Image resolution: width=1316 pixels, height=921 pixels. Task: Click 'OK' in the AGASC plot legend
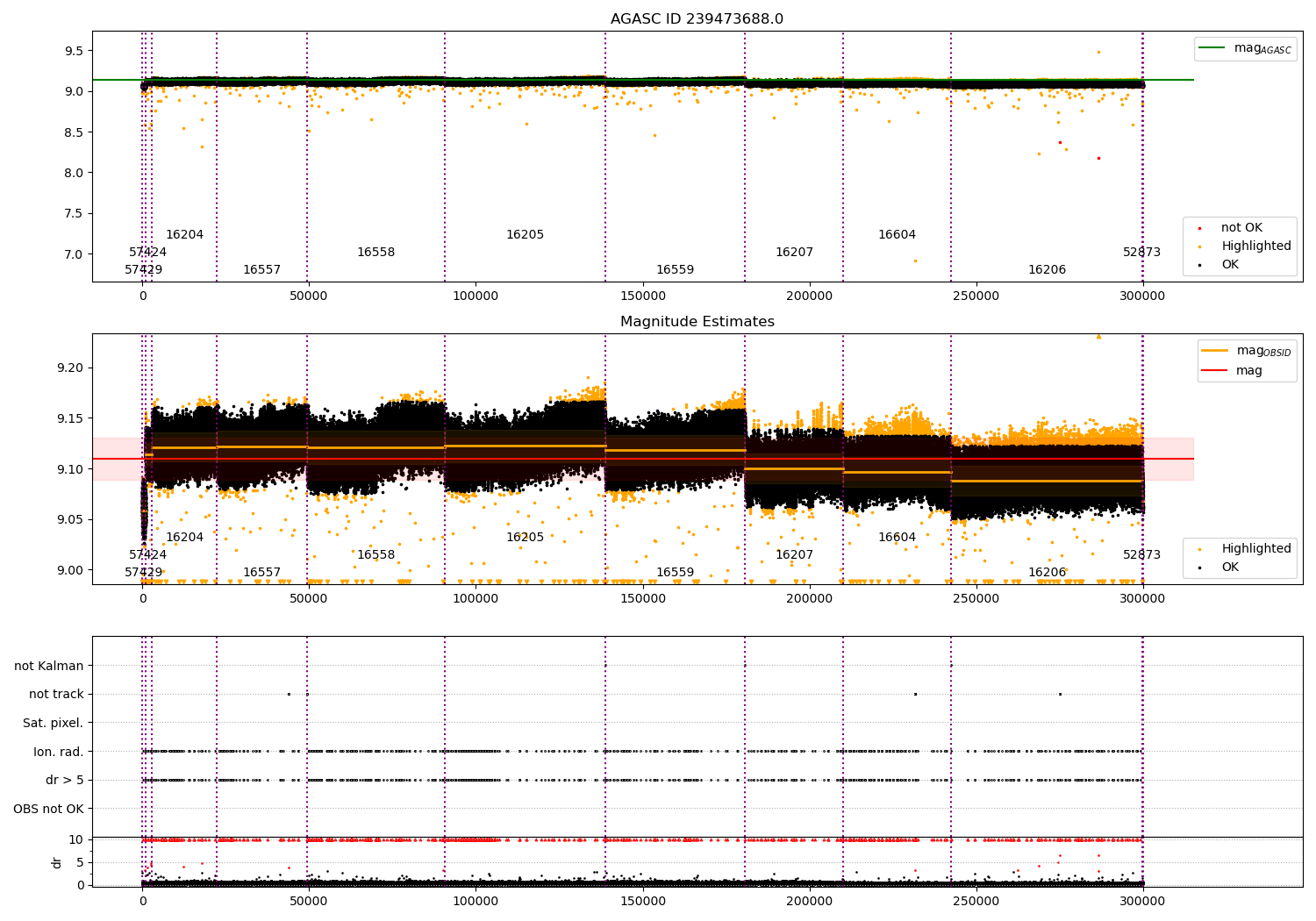(1230, 265)
